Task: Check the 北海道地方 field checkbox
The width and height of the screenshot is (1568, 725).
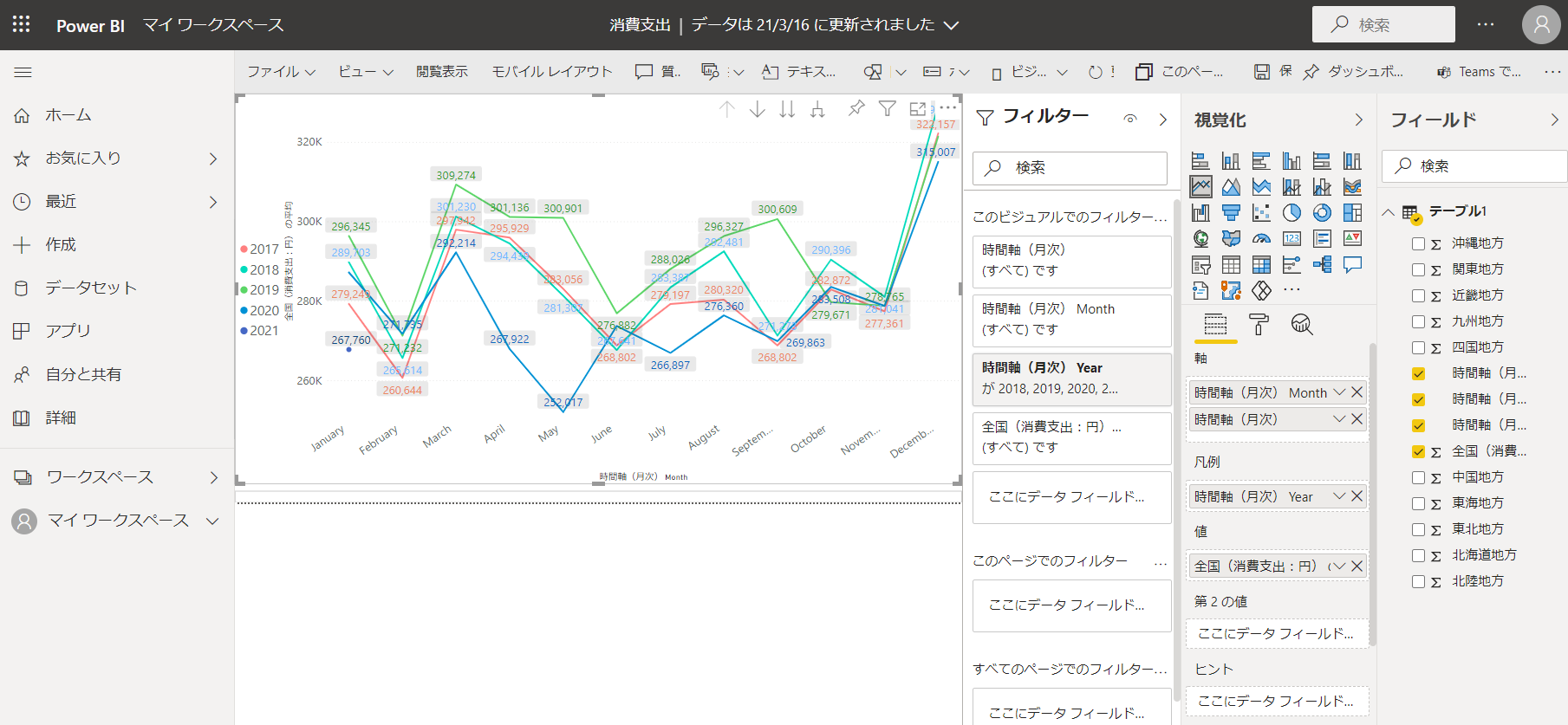Action: coord(1418,555)
